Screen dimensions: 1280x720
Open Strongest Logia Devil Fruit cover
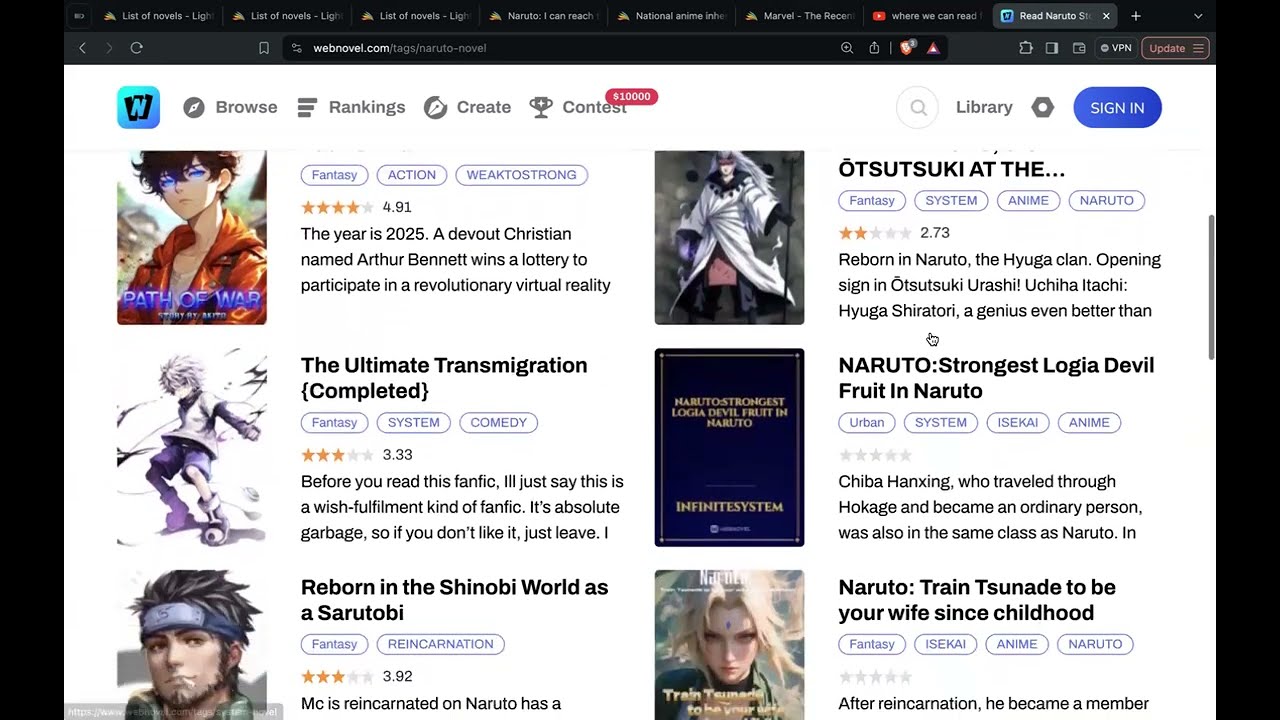[x=729, y=447]
